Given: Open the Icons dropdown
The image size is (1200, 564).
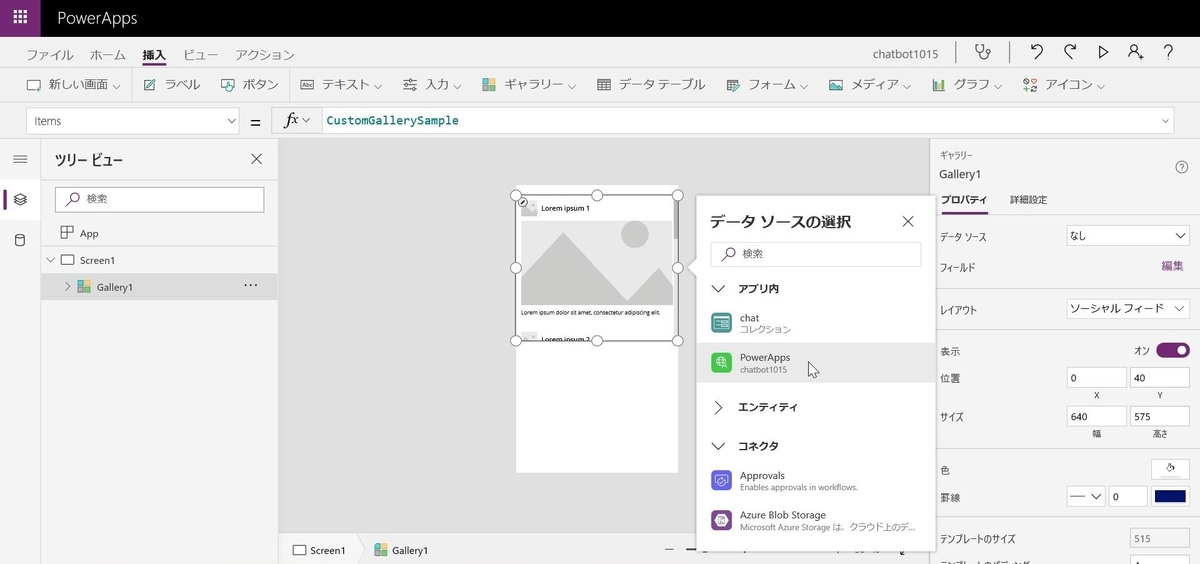Looking at the screenshot, I should click(1064, 85).
